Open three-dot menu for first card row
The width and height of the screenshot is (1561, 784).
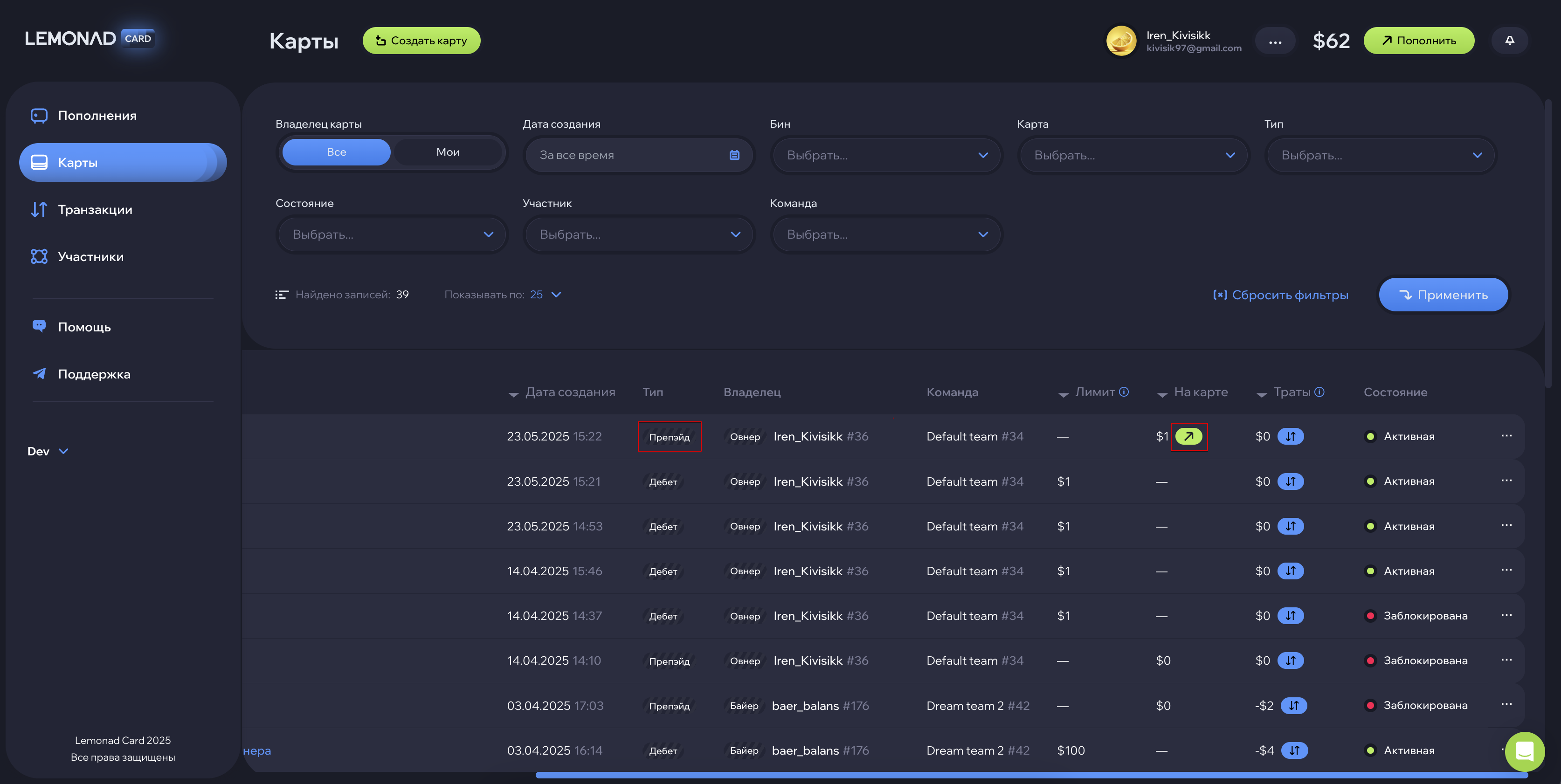(1506, 436)
